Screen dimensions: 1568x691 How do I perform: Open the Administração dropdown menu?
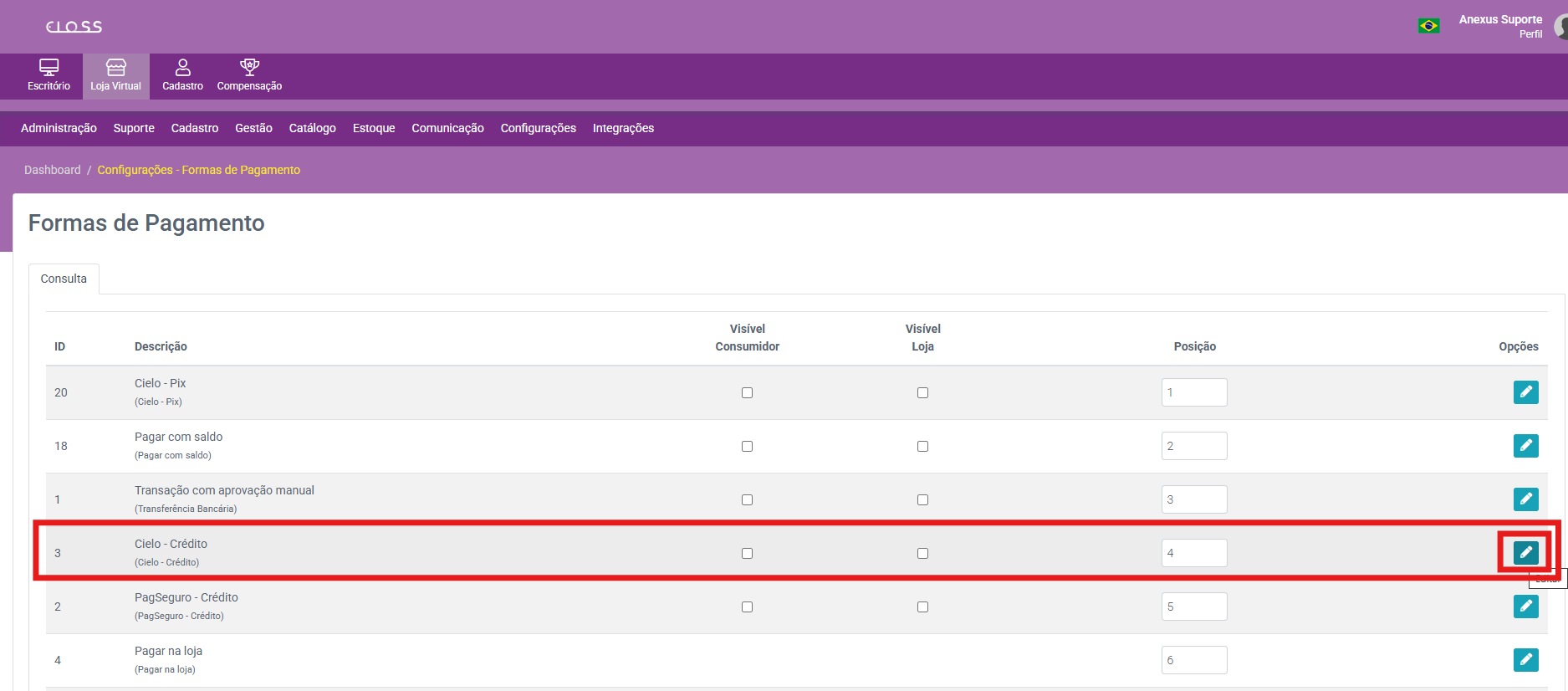59,128
